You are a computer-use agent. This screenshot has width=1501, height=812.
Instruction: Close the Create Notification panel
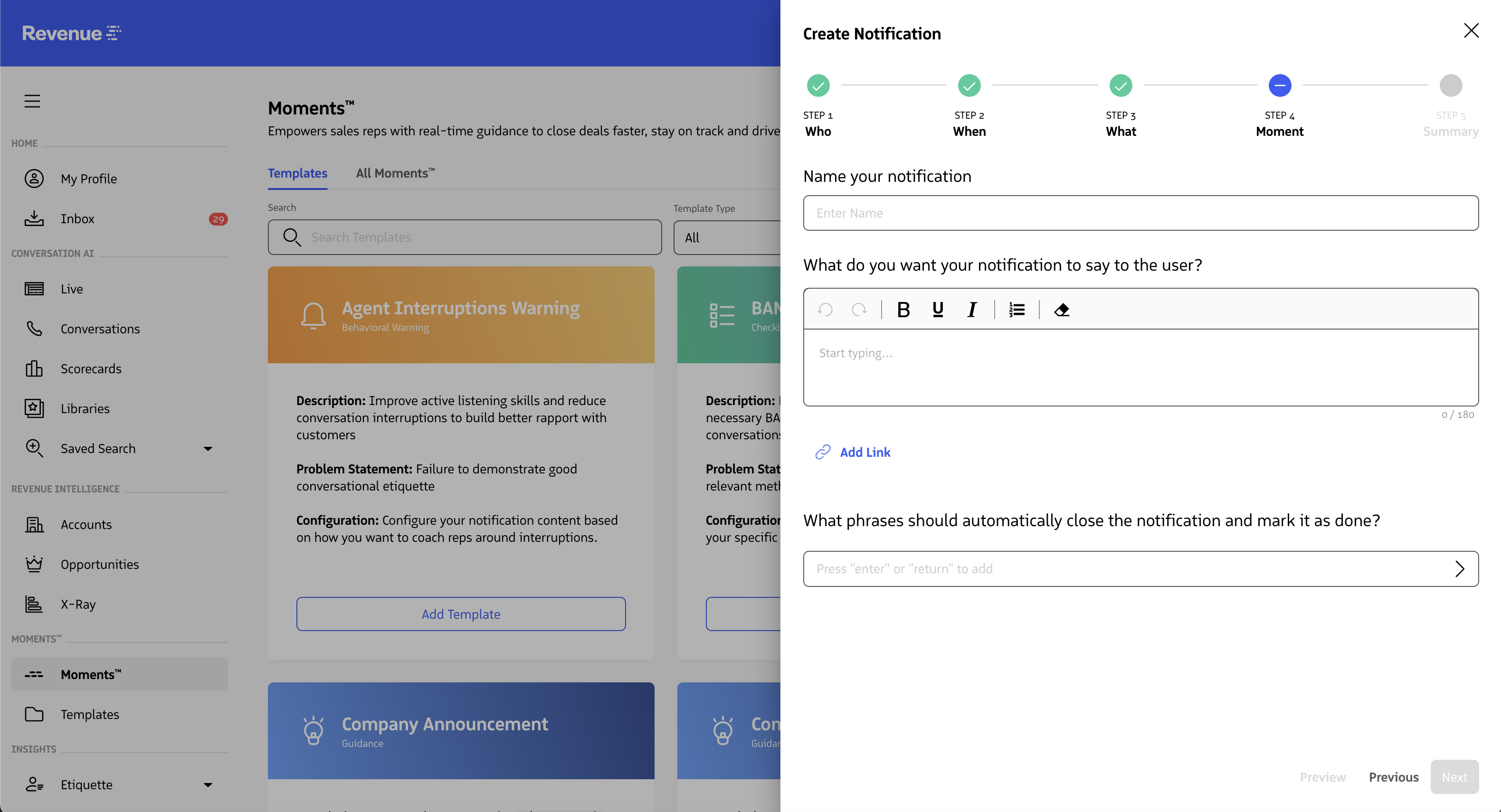click(1471, 30)
